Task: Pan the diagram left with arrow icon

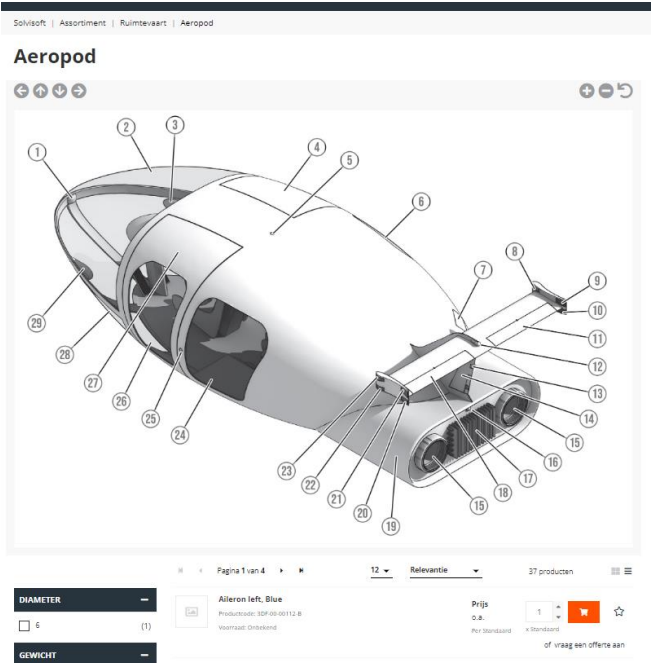Action: pos(21,91)
